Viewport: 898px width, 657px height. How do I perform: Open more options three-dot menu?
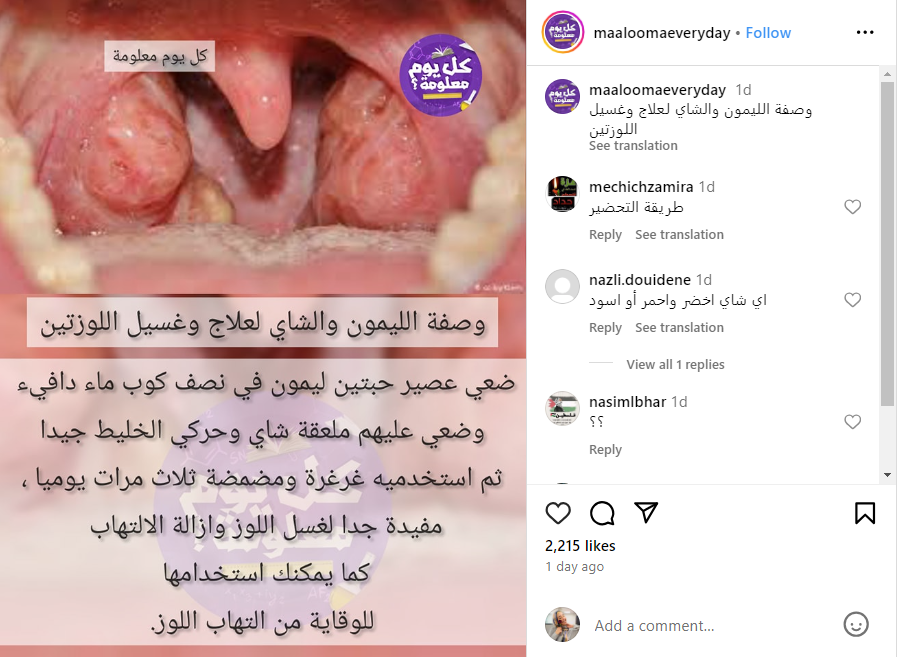pyautogui.click(x=865, y=33)
